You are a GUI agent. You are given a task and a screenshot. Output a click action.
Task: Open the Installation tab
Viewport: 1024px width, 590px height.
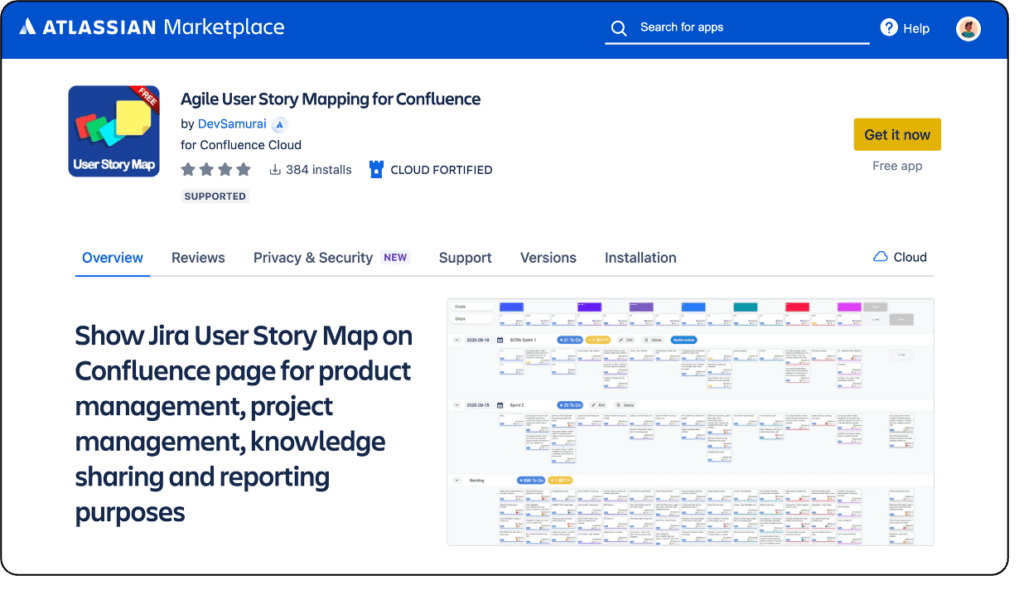640,257
